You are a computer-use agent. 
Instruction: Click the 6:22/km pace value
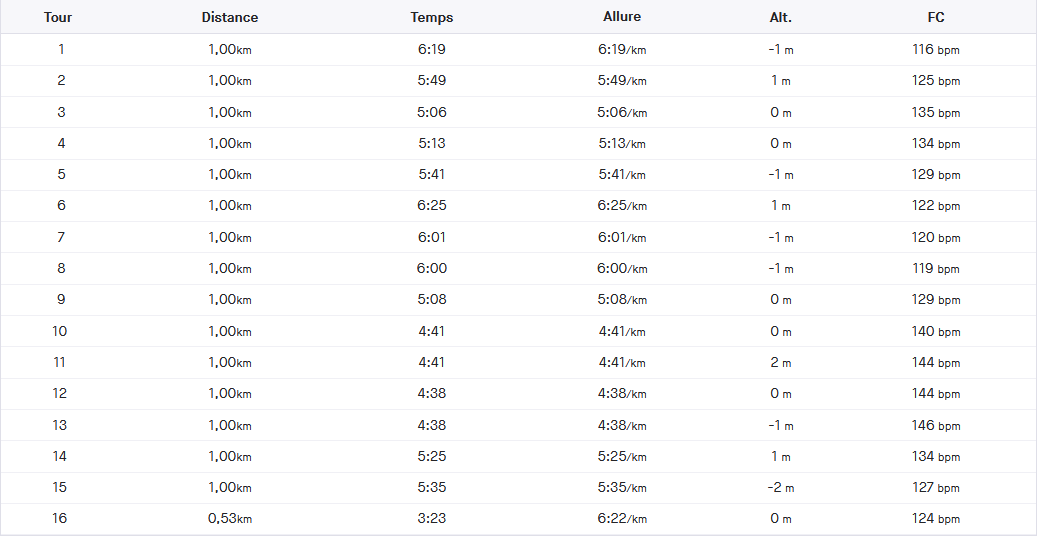pos(622,518)
